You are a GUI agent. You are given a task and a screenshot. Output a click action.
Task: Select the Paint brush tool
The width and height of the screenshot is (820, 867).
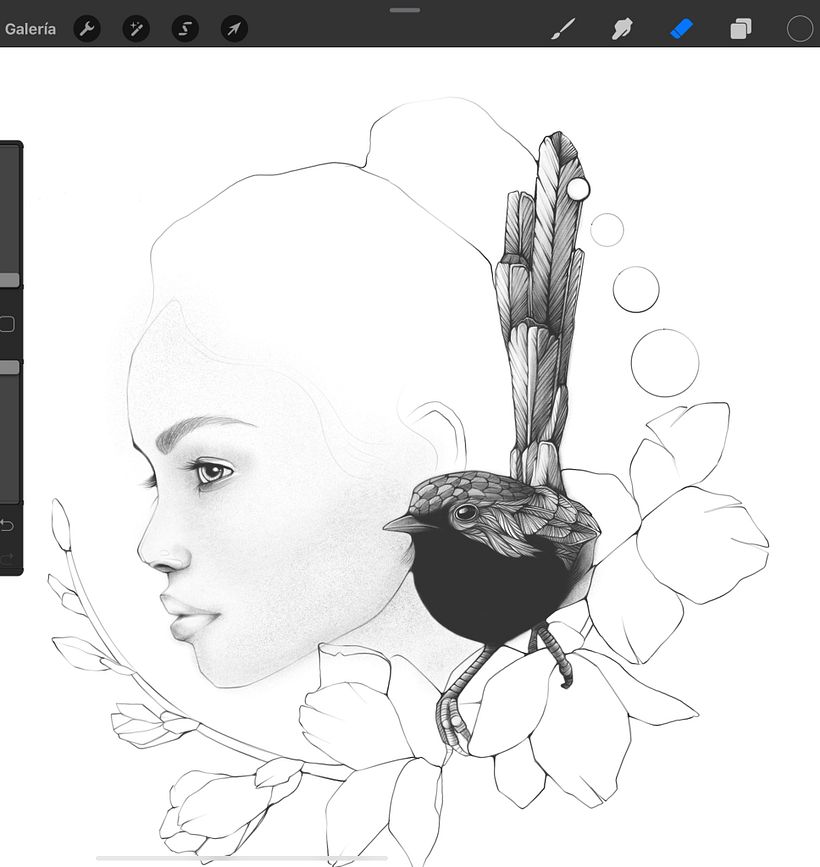click(563, 29)
